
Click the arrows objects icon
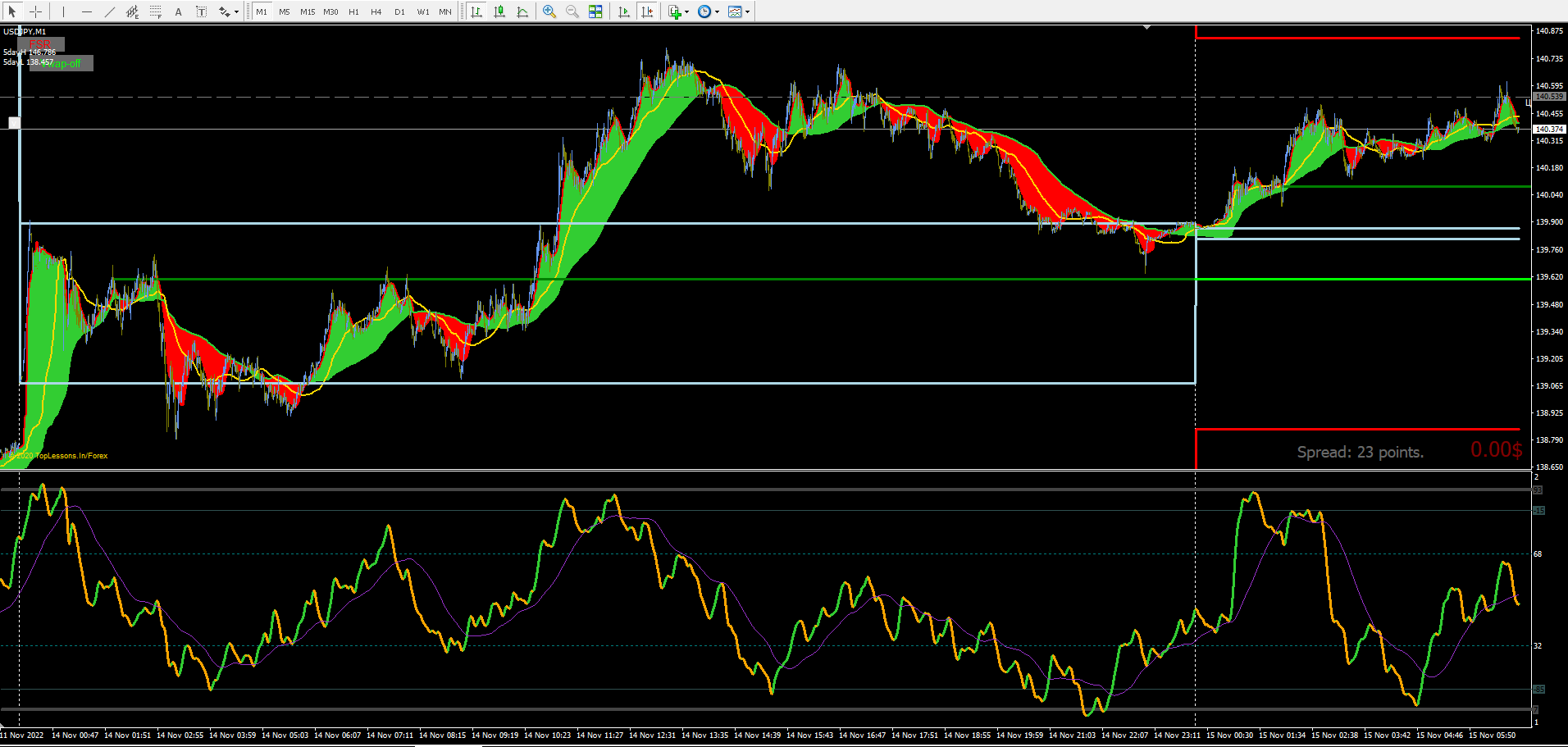(x=223, y=11)
